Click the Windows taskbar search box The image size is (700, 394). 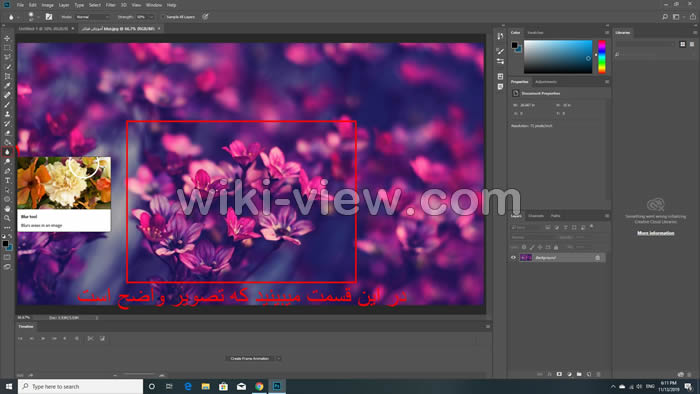80,386
